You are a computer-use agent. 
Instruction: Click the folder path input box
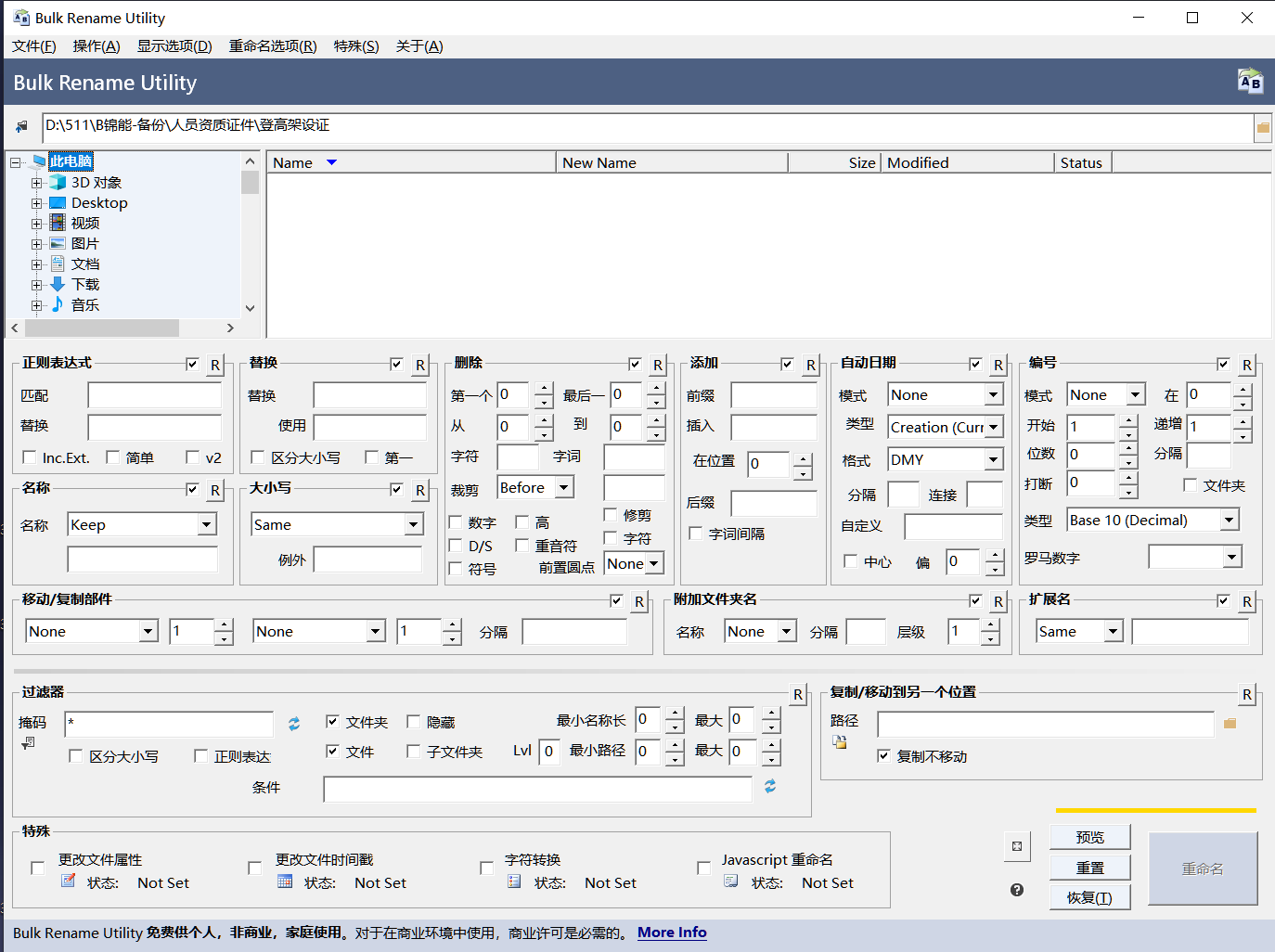[x=648, y=127]
